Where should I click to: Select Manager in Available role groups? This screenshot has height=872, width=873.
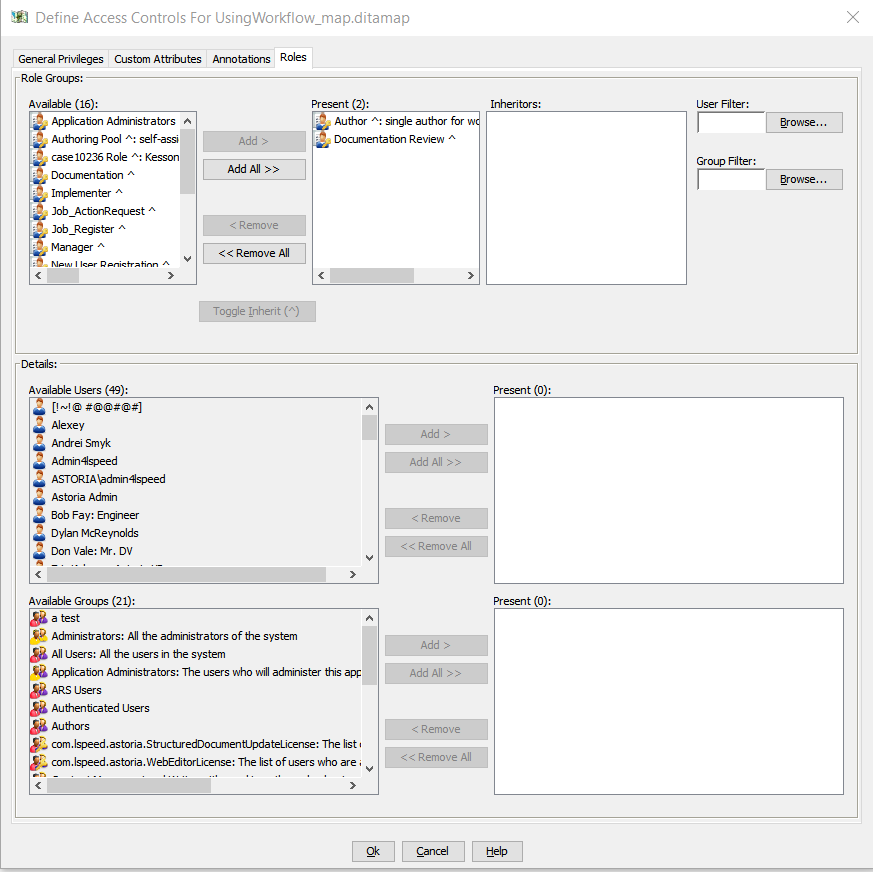click(72, 247)
